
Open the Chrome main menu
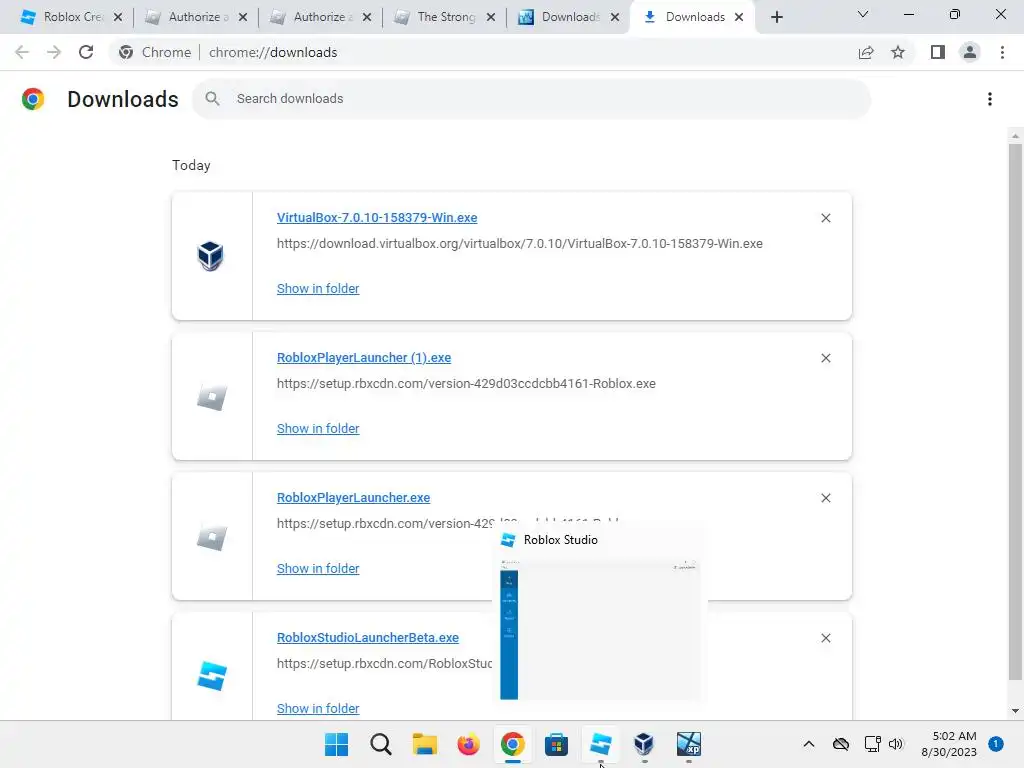point(1002,52)
